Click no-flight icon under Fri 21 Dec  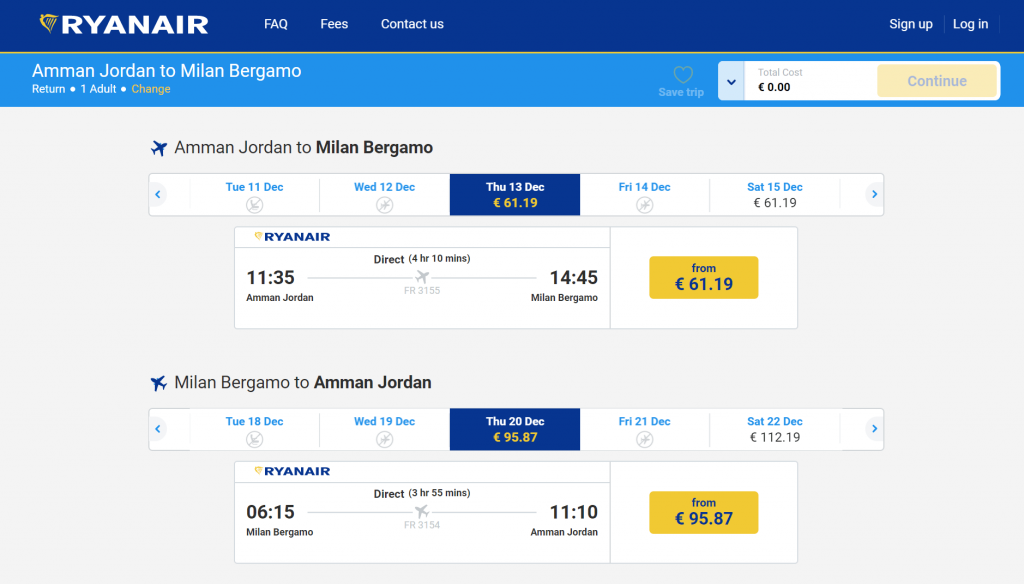coord(645,439)
